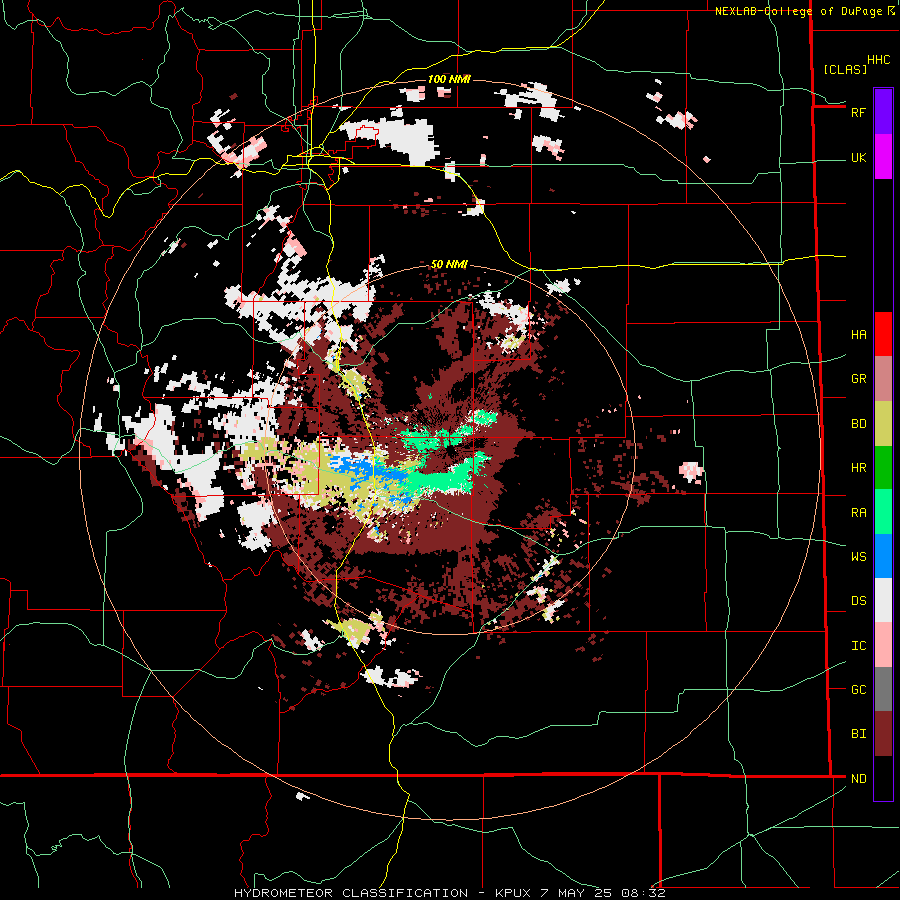Click the WS legend label
Image resolution: width=900 pixels, height=900 pixels.
[x=858, y=557]
